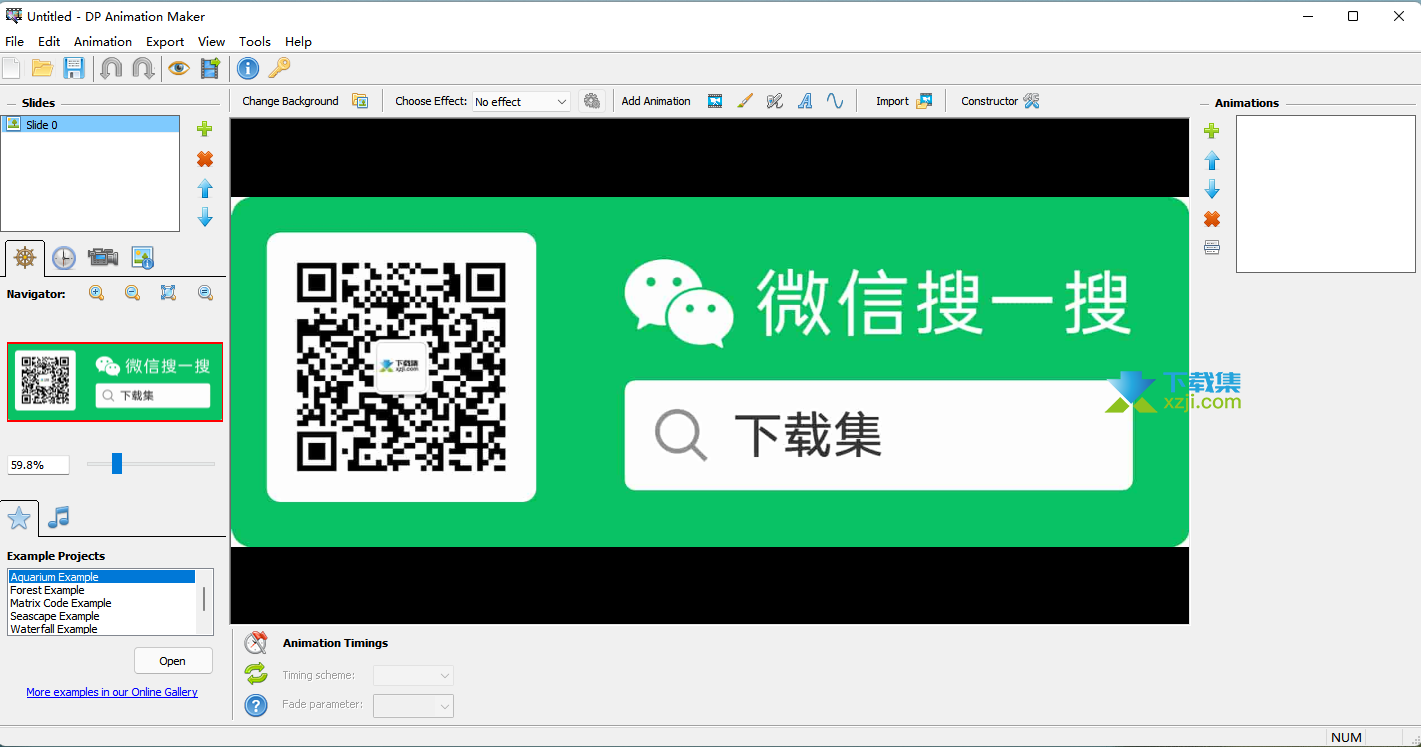Open the File menu
The width and height of the screenshot is (1421, 747).
tap(14, 42)
